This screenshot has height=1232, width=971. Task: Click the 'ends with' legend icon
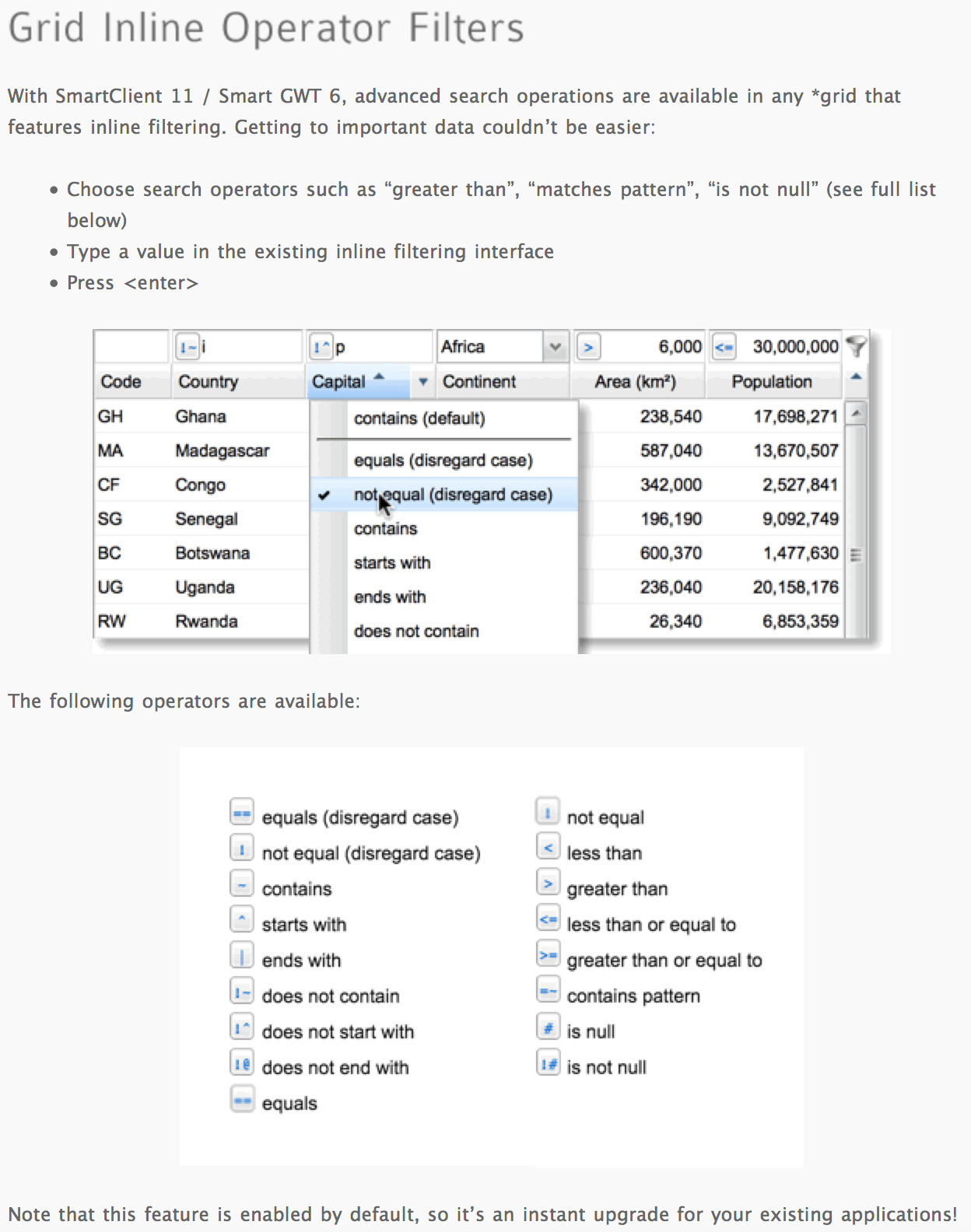point(242,956)
